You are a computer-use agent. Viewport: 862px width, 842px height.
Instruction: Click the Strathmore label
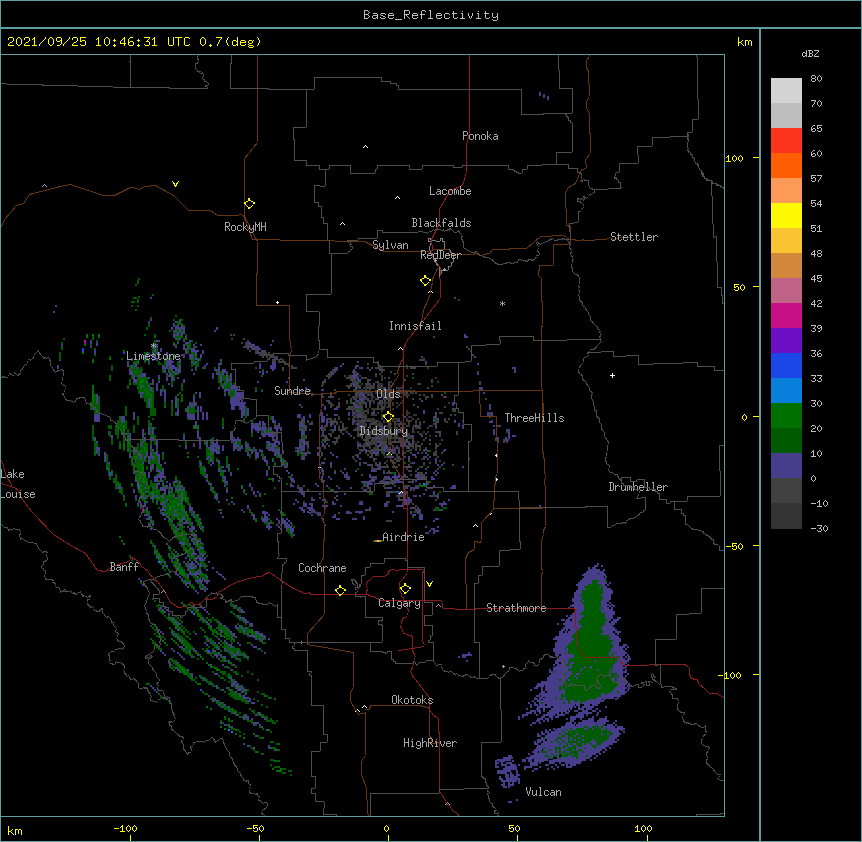[516, 608]
